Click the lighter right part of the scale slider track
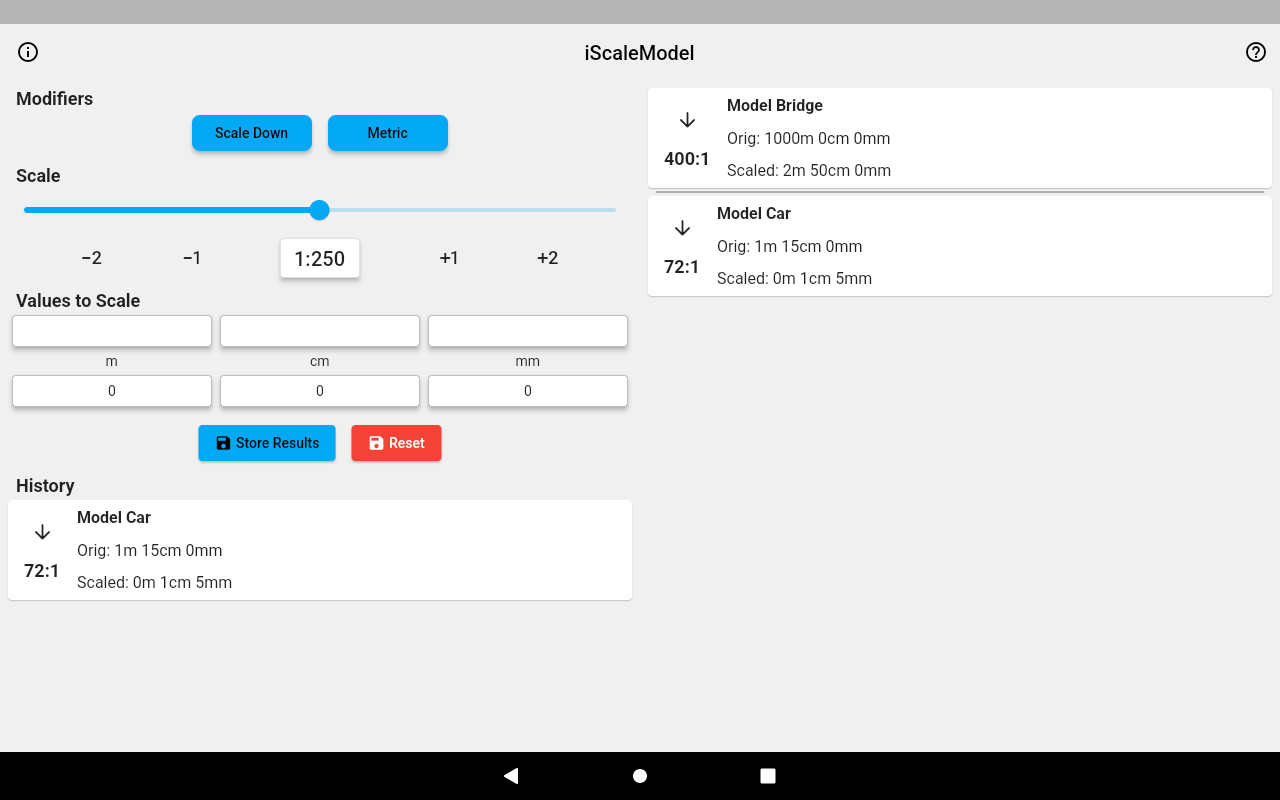The height and width of the screenshot is (800, 1280). [x=472, y=210]
